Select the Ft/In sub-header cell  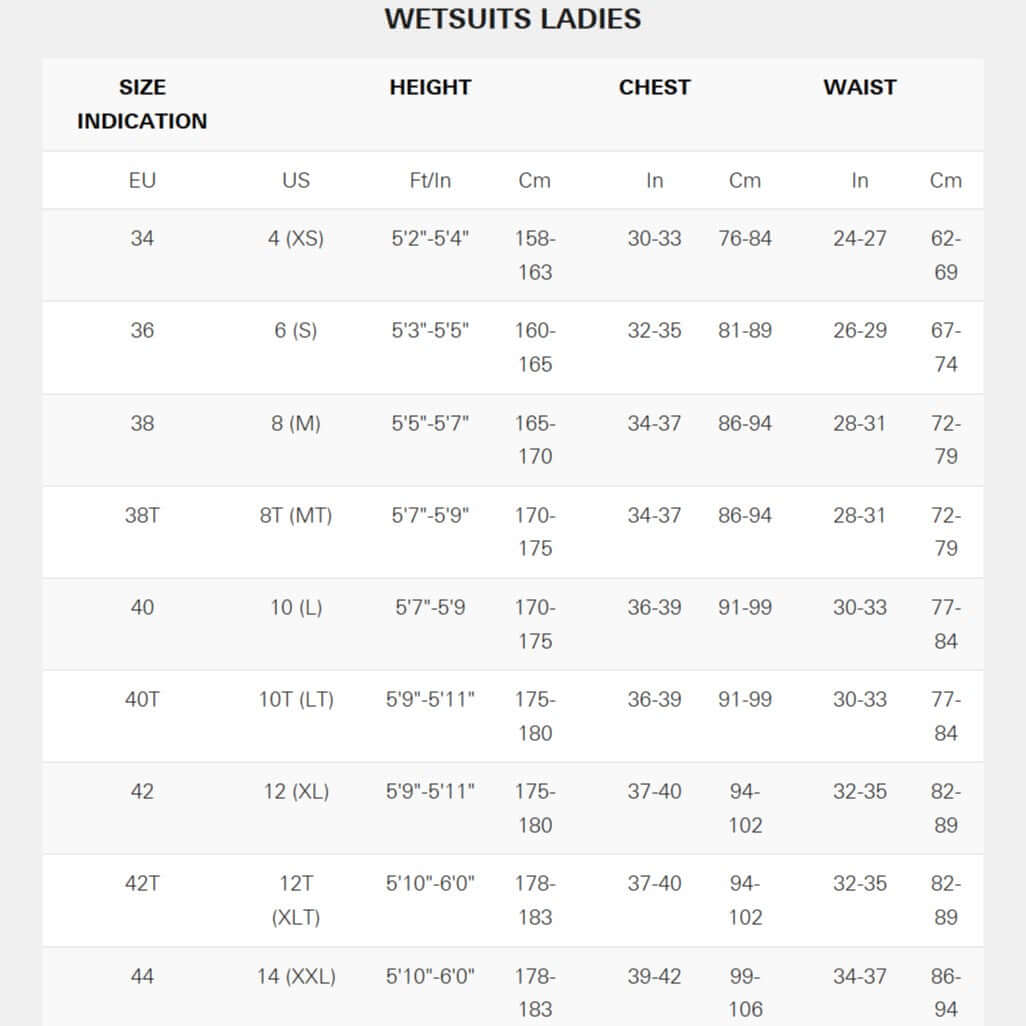coord(430,180)
